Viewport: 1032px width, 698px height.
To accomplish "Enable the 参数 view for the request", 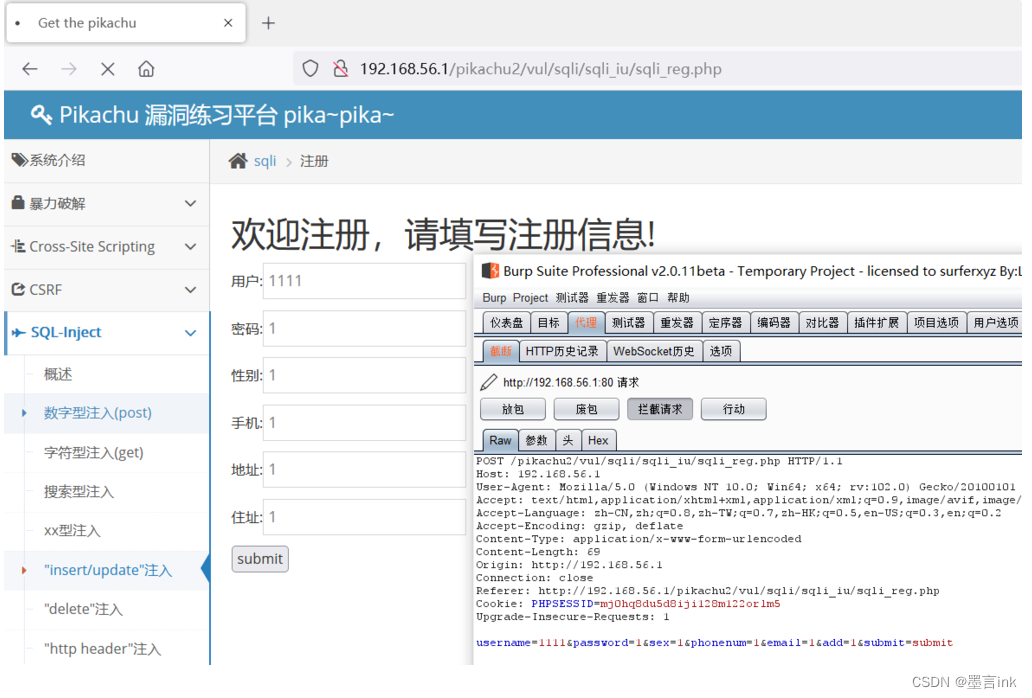I will pyautogui.click(x=535, y=440).
